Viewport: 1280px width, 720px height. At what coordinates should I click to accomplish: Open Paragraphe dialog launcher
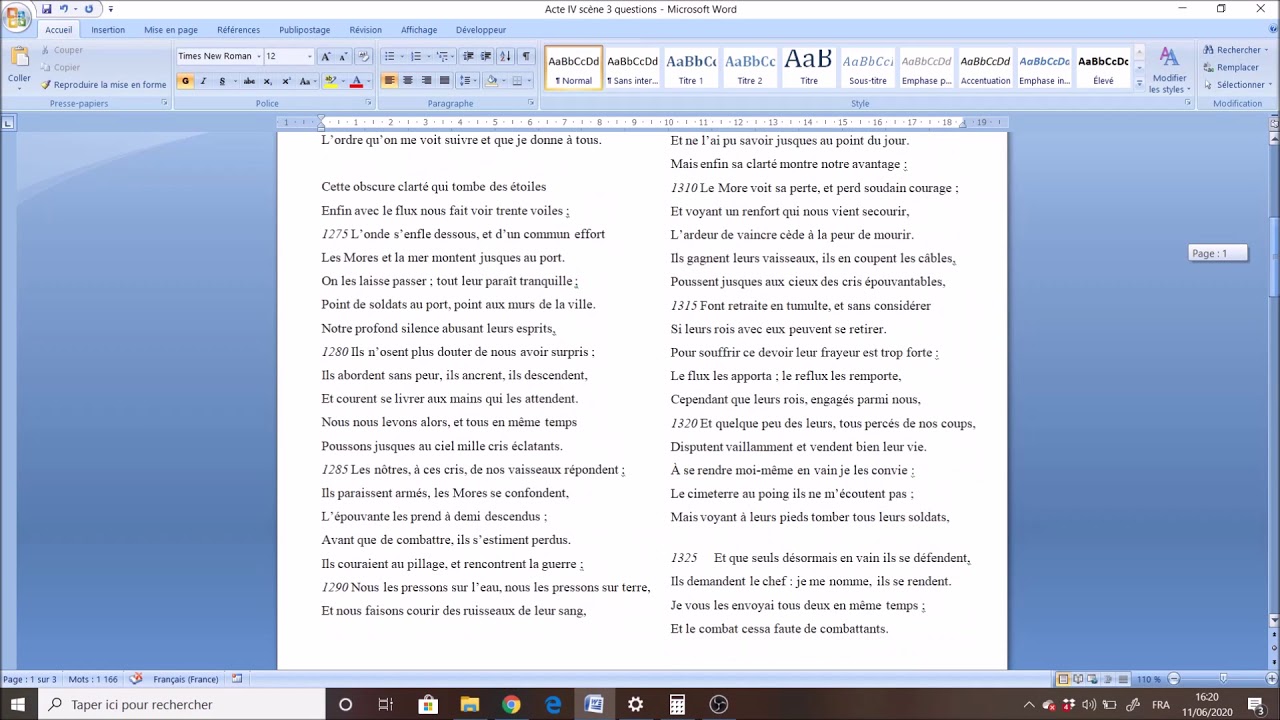point(531,103)
